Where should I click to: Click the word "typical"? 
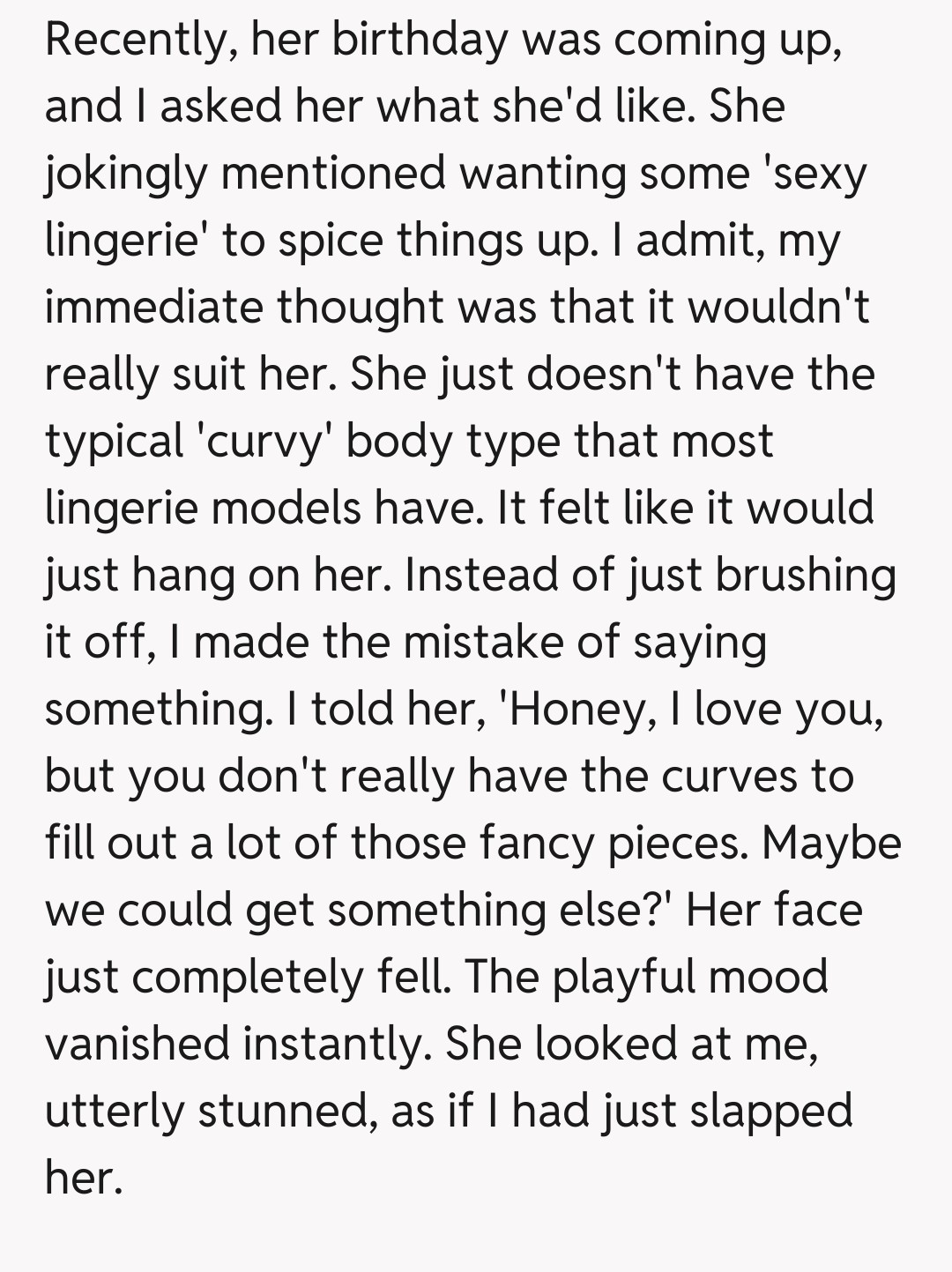point(114,441)
